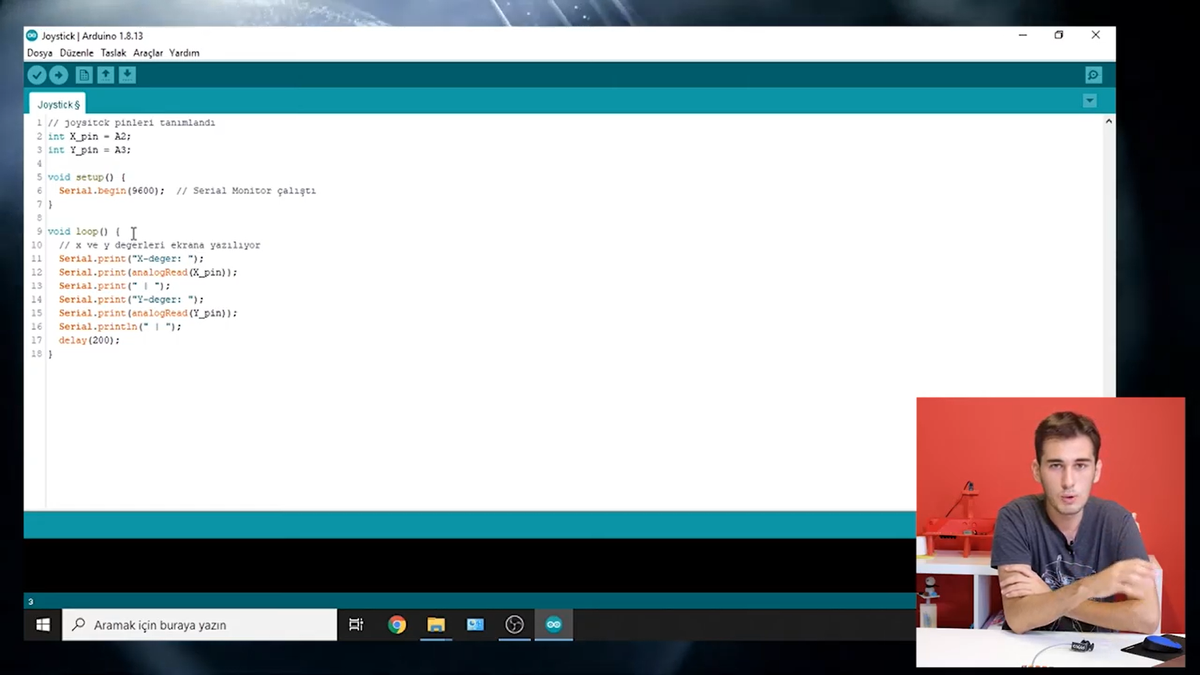
Task: Open the Düzenle menu
Action: 77,53
